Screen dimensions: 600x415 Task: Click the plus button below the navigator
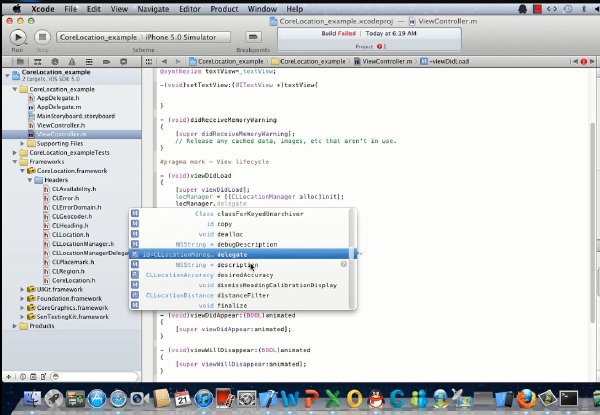point(9,377)
